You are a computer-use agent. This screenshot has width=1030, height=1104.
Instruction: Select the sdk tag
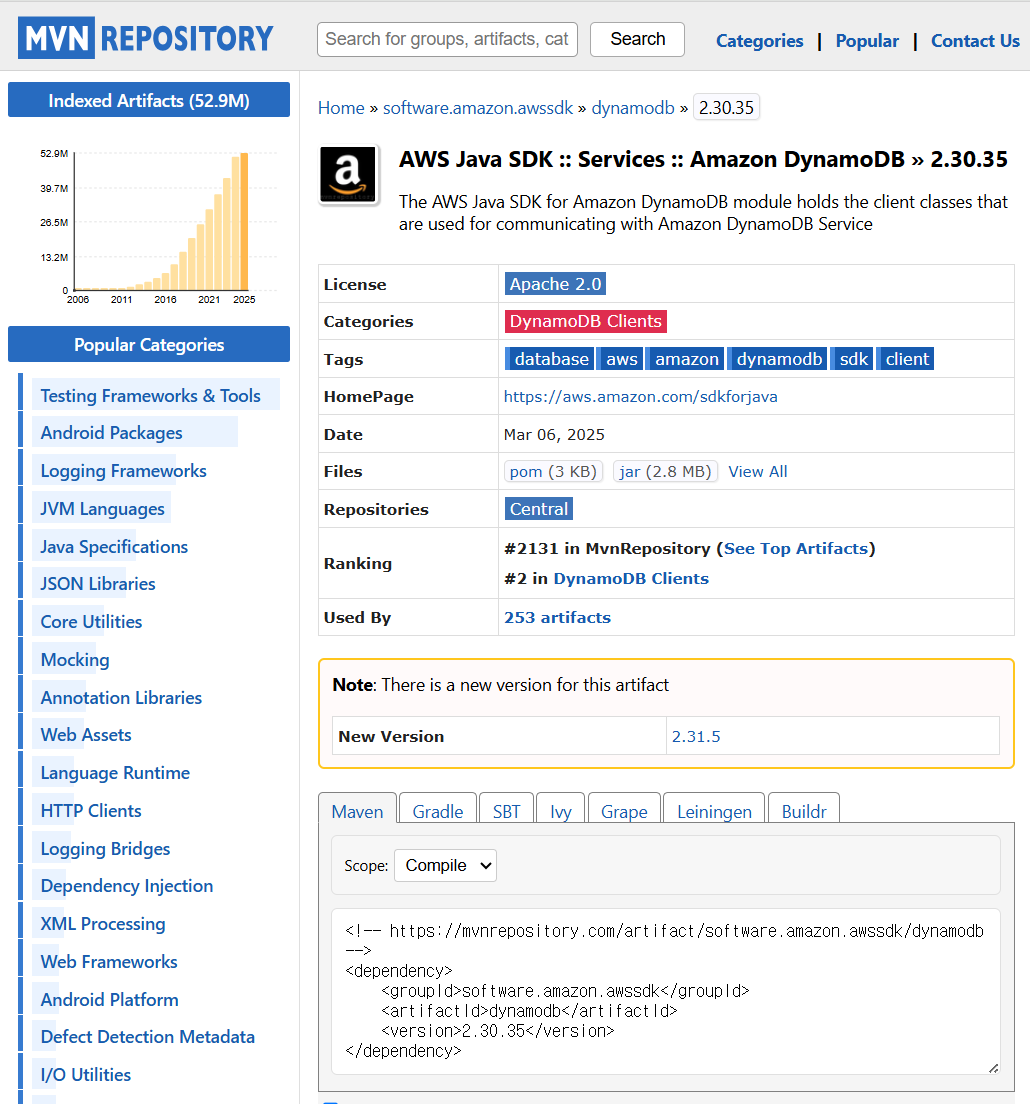[x=853, y=359]
